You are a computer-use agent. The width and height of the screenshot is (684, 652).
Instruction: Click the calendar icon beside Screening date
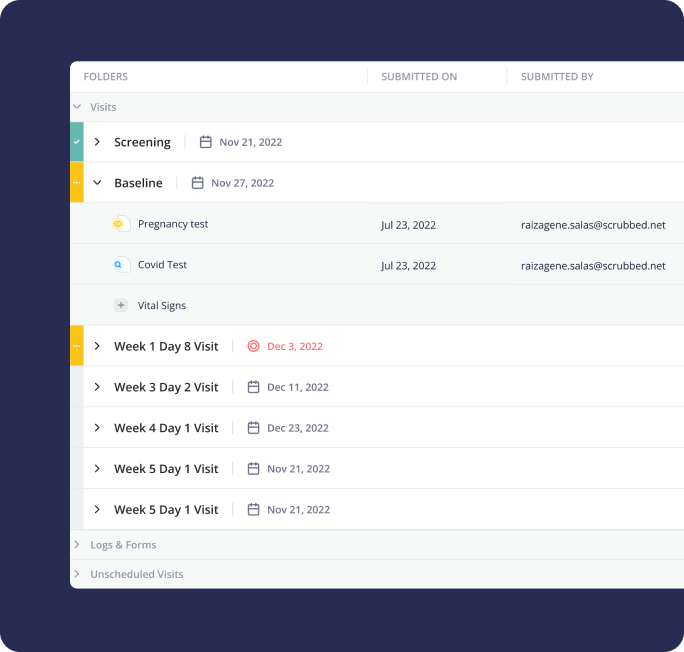coord(206,142)
